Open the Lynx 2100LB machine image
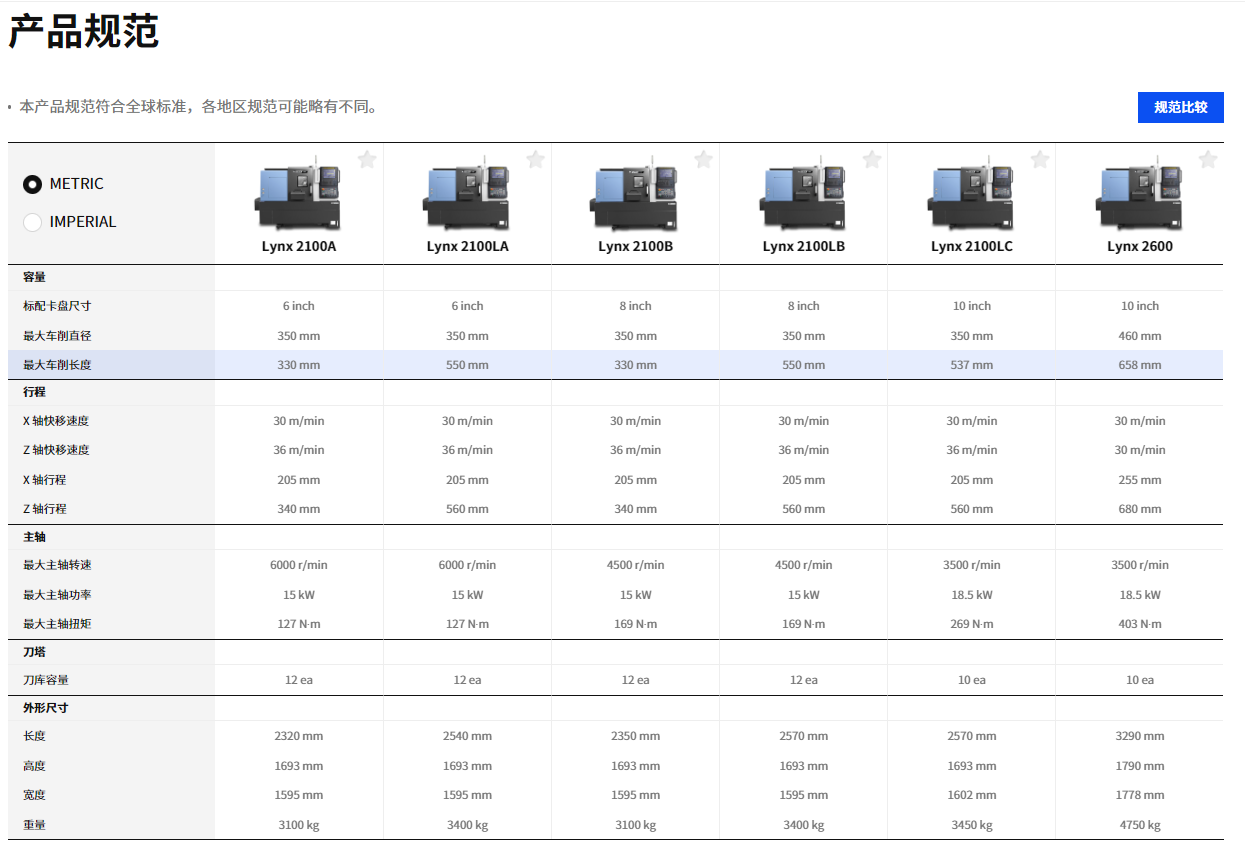The image size is (1245, 844). coord(804,193)
